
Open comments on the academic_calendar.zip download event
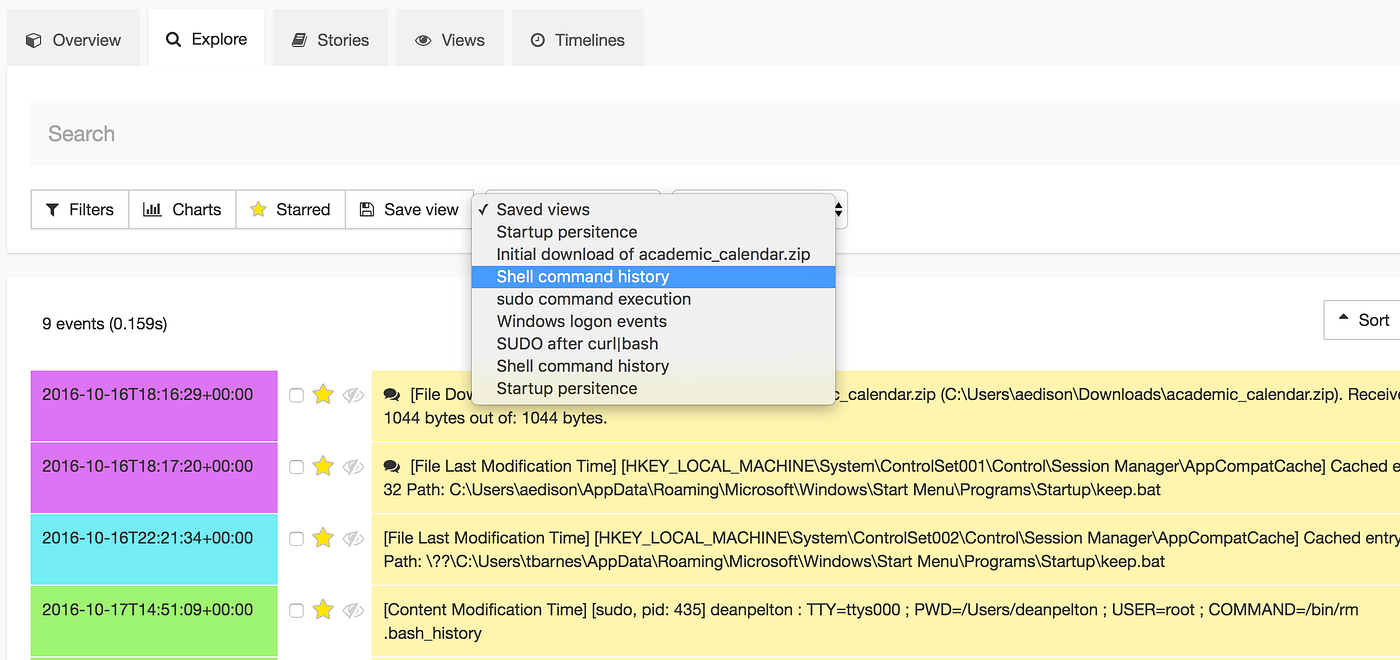pyautogui.click(x=392, y=395)
